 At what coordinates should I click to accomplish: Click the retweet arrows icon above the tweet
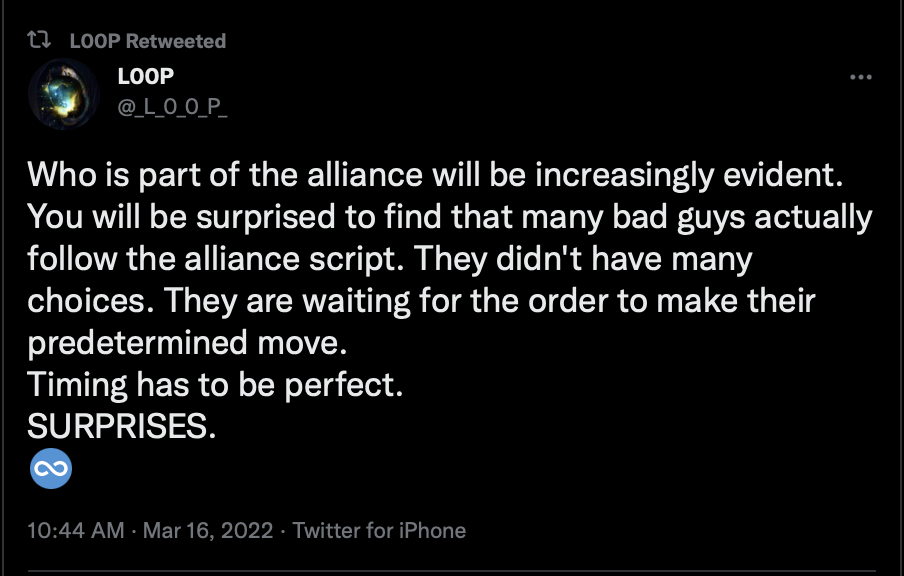click(x=39, y=40)
